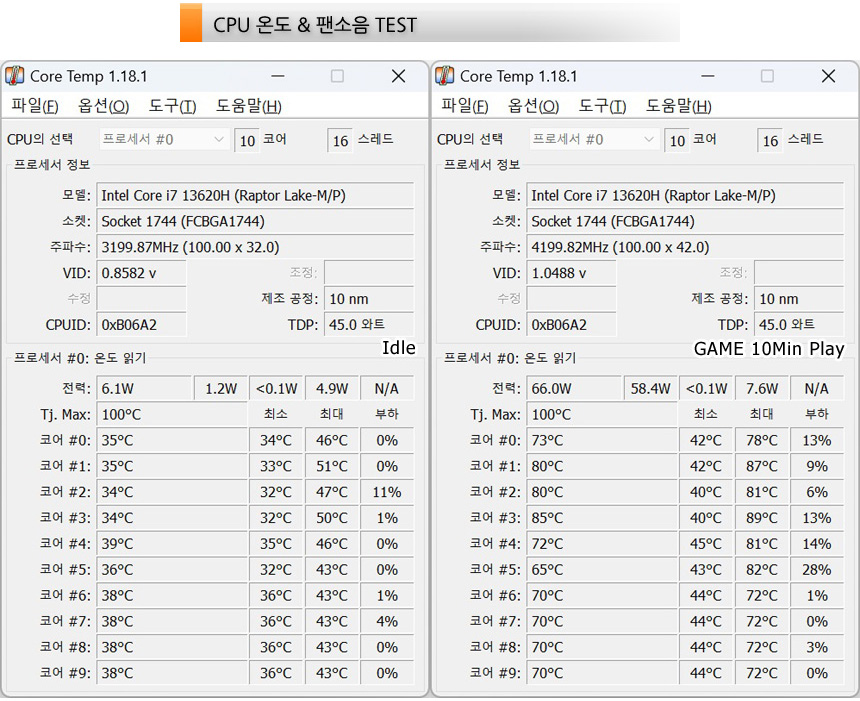
Task: Open 도움말 menu in left window
Action: point(248,106)
